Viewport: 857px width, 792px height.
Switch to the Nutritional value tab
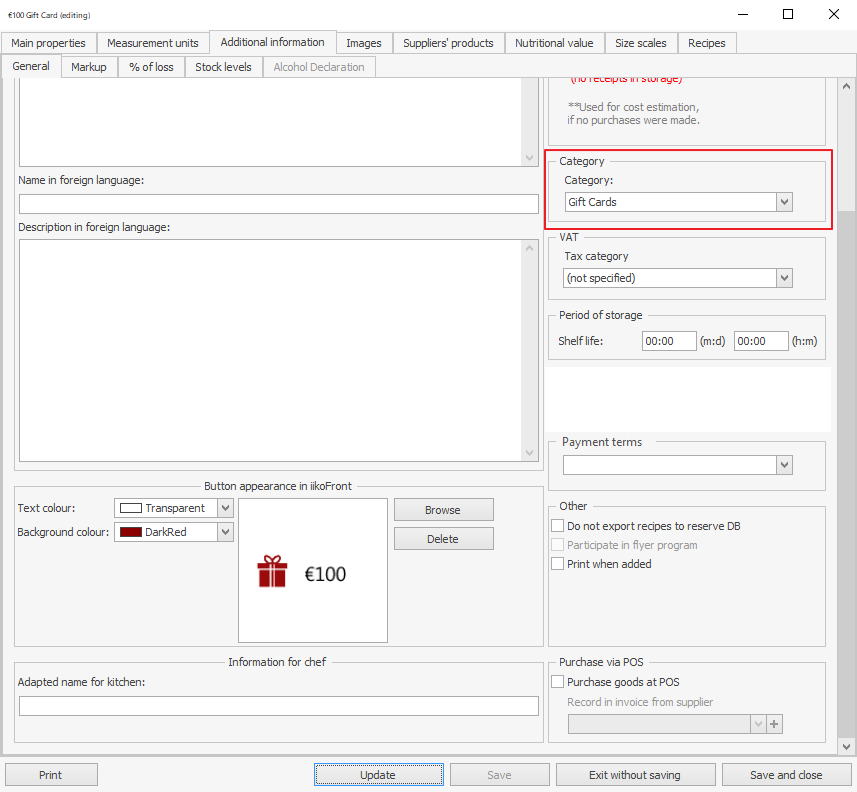click(x=554, y=43)
